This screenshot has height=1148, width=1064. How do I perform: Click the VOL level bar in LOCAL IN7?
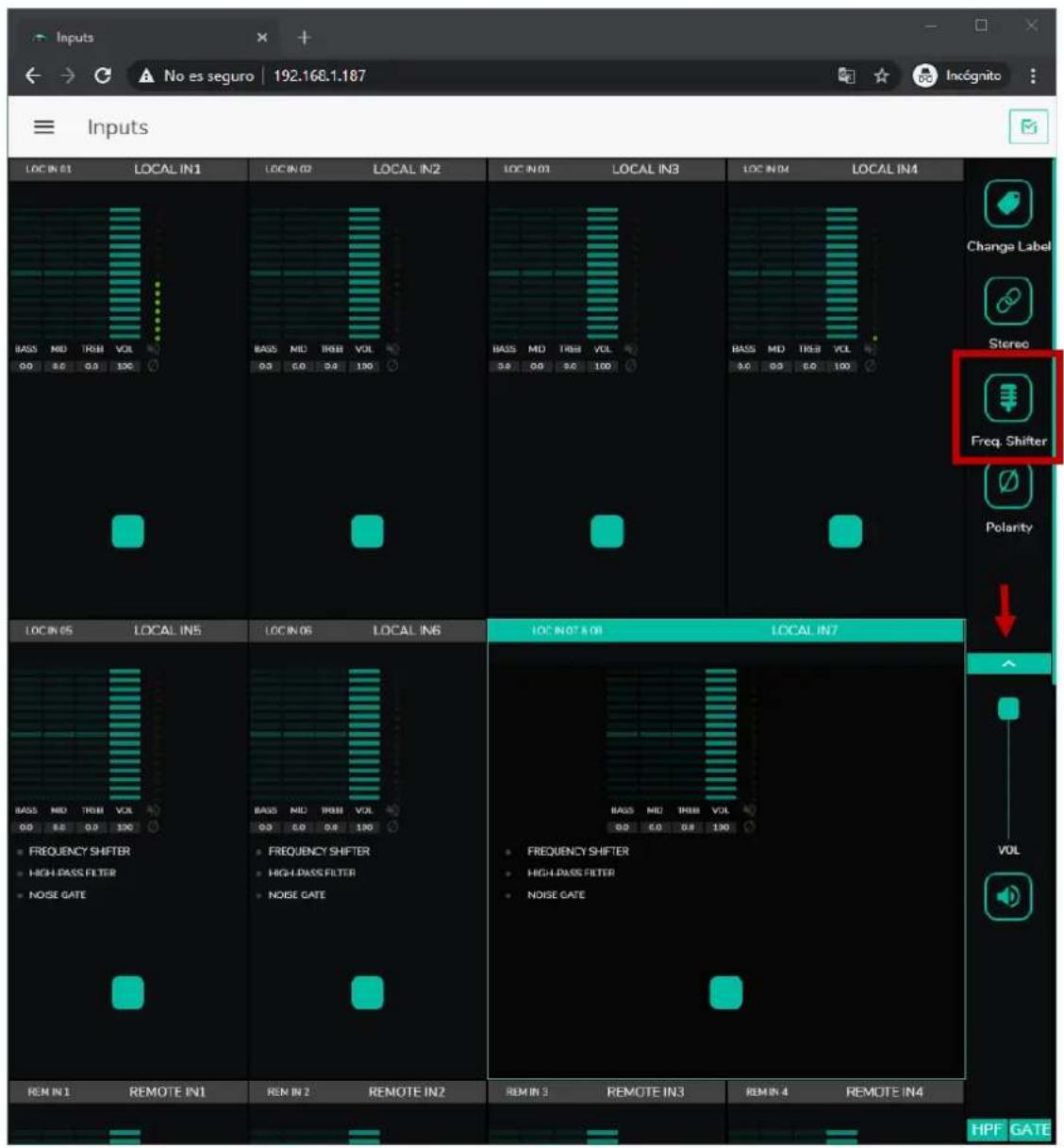721,734
